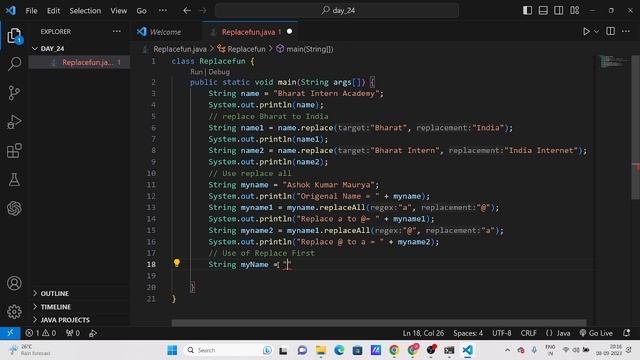Open the run options dropdown arrow
The width and height of the screenshot is (640, 360).
(x=596, y=31)
